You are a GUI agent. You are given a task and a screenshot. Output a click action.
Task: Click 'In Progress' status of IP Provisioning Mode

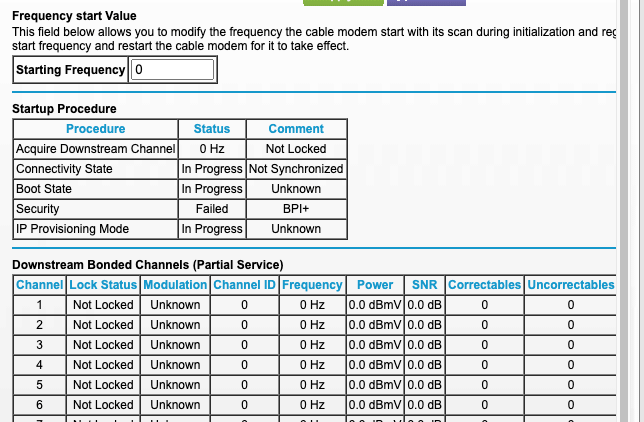212,229
